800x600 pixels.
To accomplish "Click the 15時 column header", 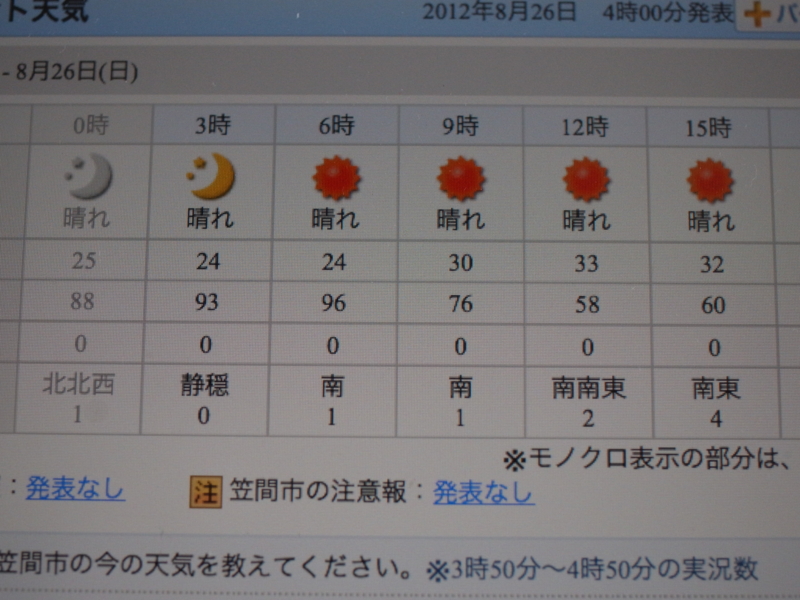I will pyautogui.click(x=709, y=128).
